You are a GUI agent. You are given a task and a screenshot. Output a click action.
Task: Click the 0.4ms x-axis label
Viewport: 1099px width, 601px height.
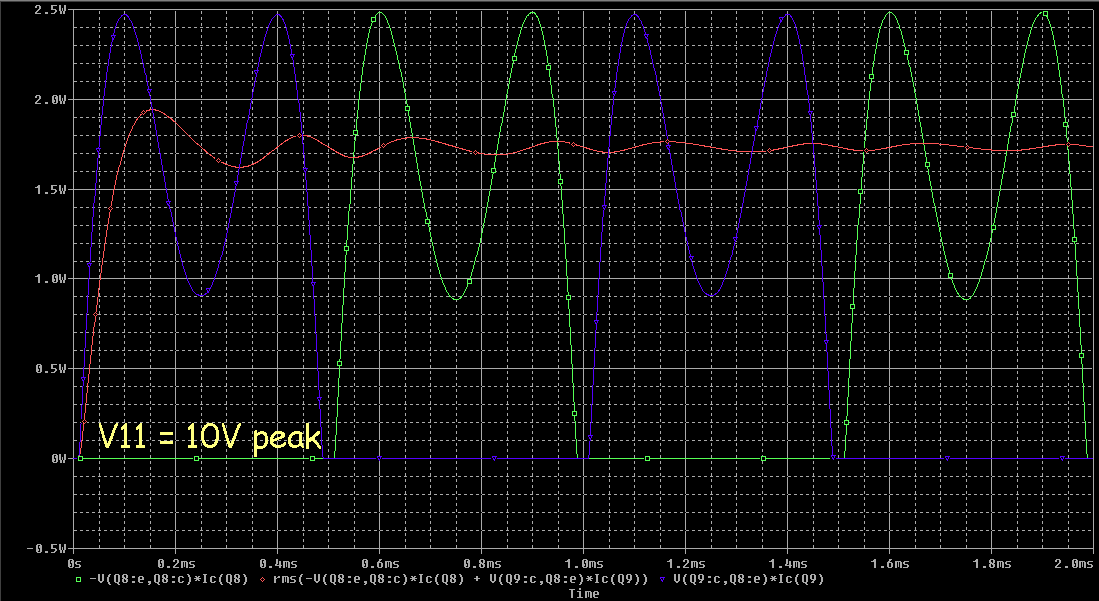click(278, 564)
